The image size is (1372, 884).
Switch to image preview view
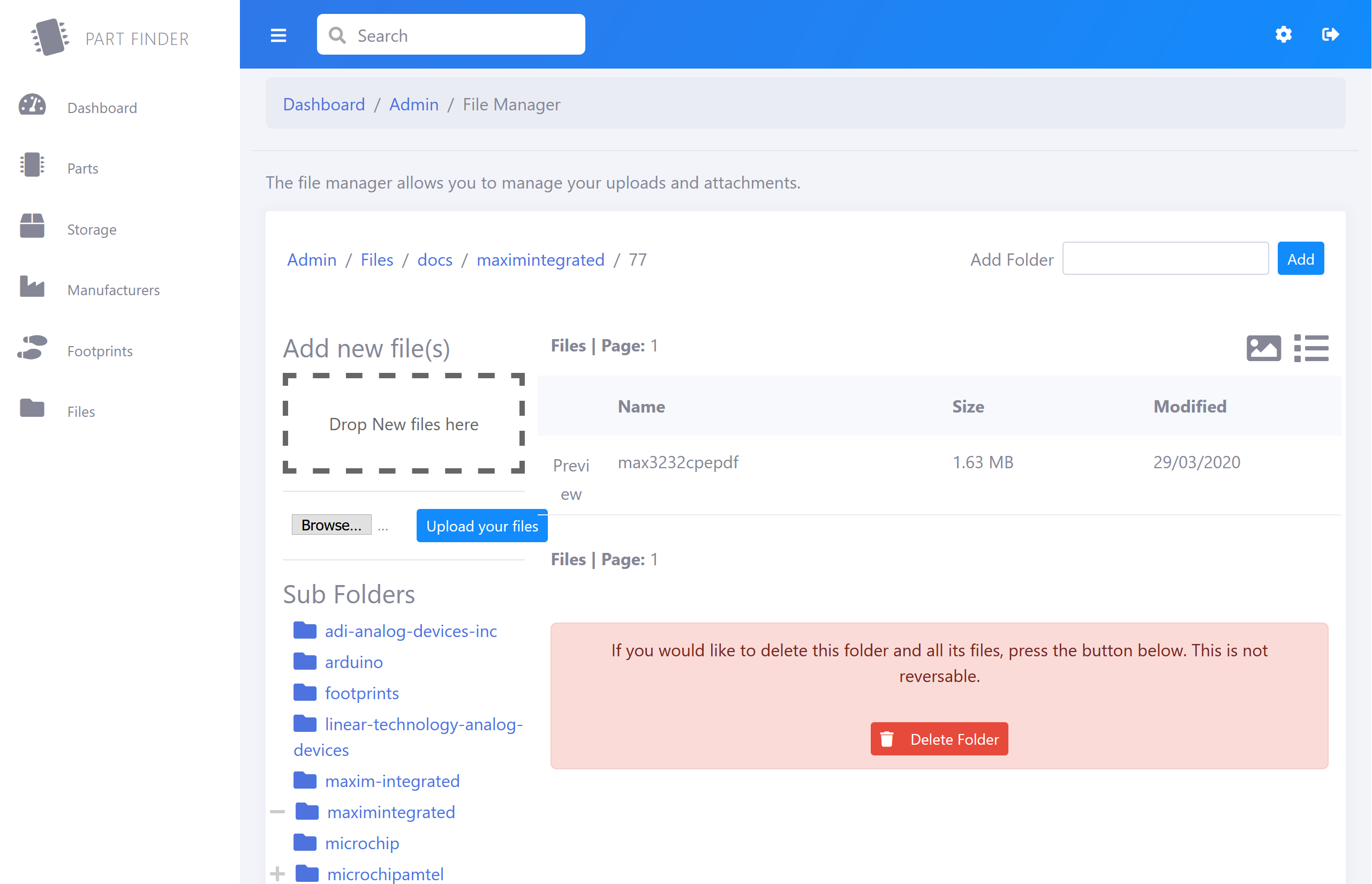1264,348
